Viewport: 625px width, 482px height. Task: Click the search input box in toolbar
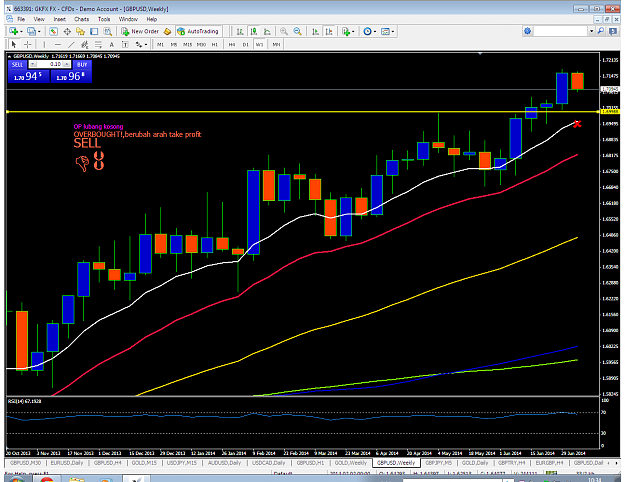(x=561, y=31)
